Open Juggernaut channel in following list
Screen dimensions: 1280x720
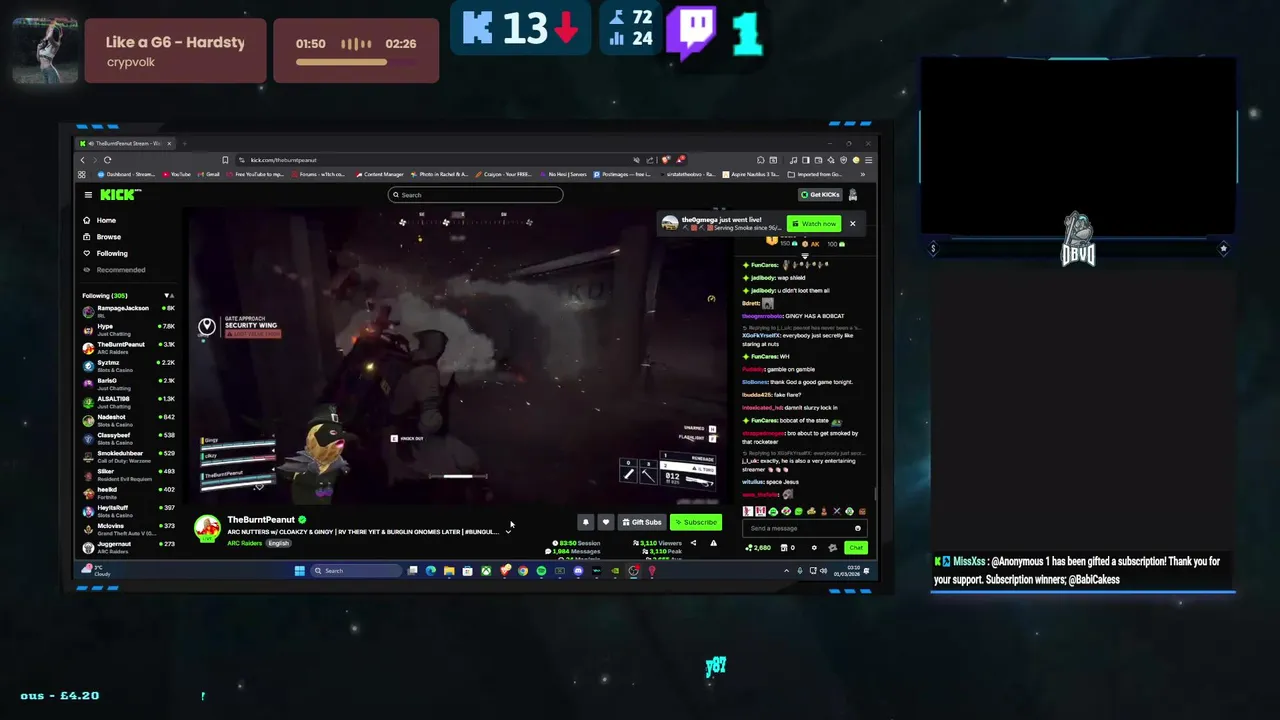tap(128, 547)
